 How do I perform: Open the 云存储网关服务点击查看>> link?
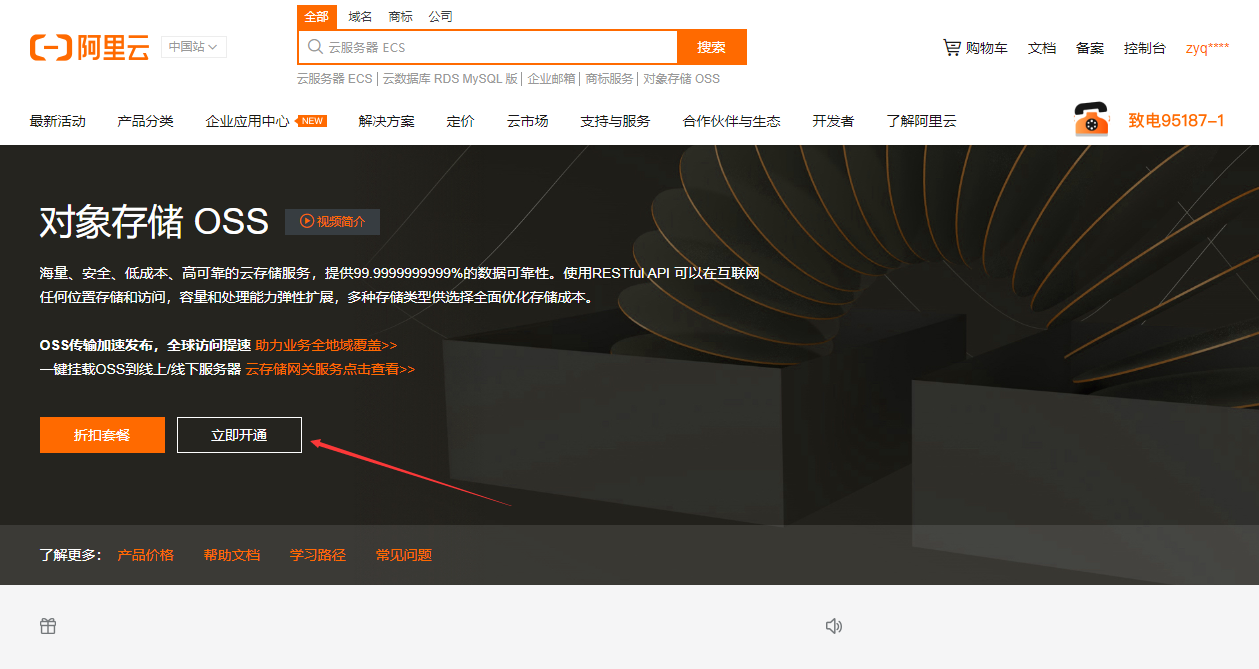(x=330, y=369)
